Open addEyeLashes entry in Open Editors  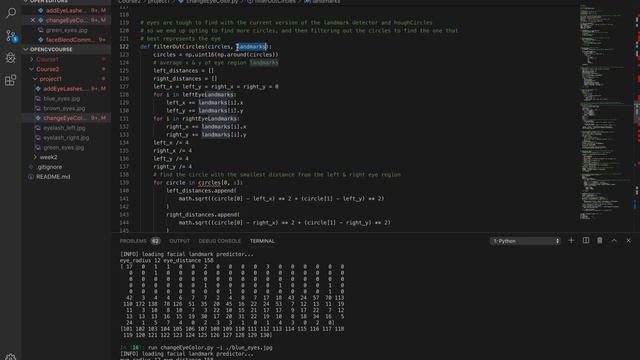[66, 10]
